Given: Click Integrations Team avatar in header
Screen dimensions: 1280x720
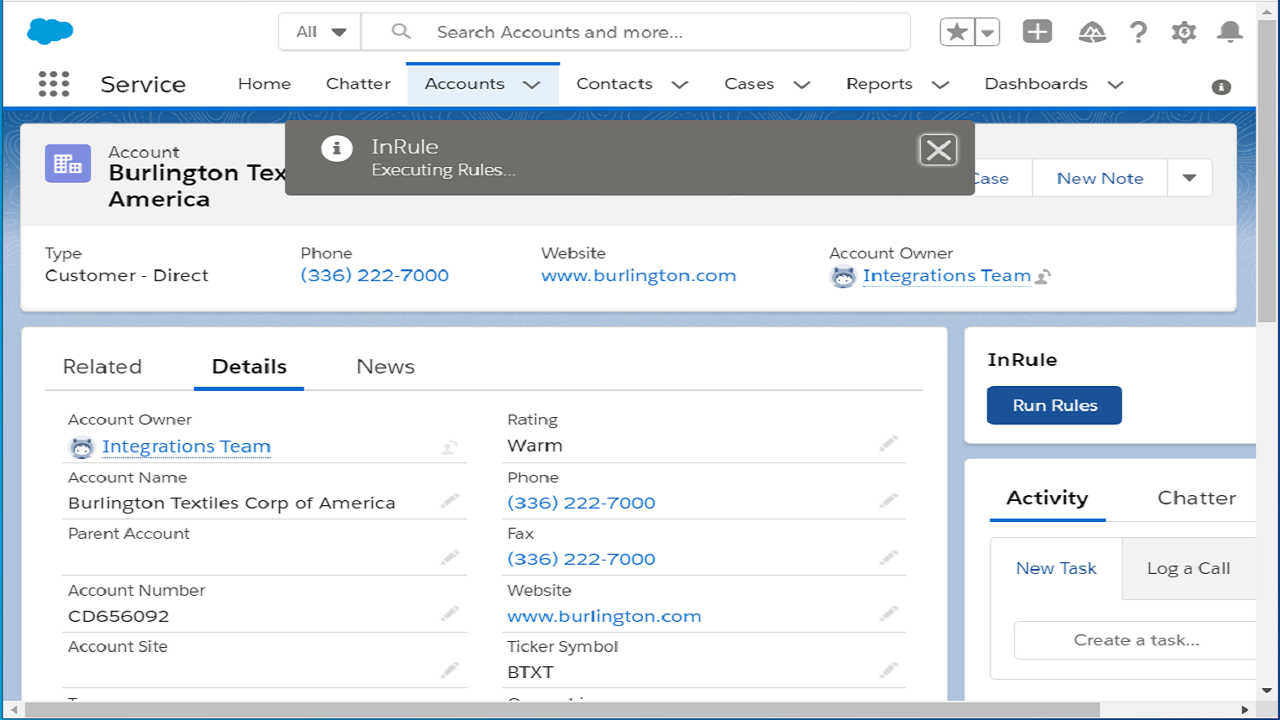Looking at the screenshot, I should click(844, 277).
